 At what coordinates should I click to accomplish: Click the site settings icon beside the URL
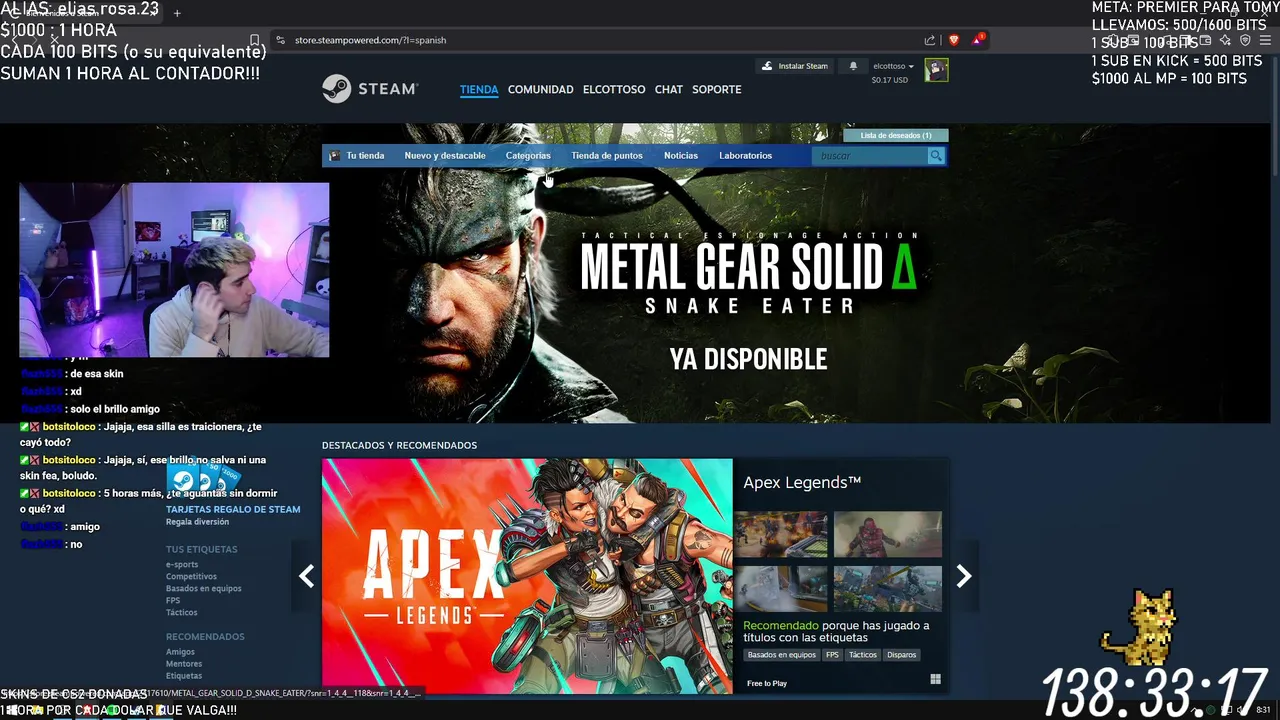click(281, 40)
